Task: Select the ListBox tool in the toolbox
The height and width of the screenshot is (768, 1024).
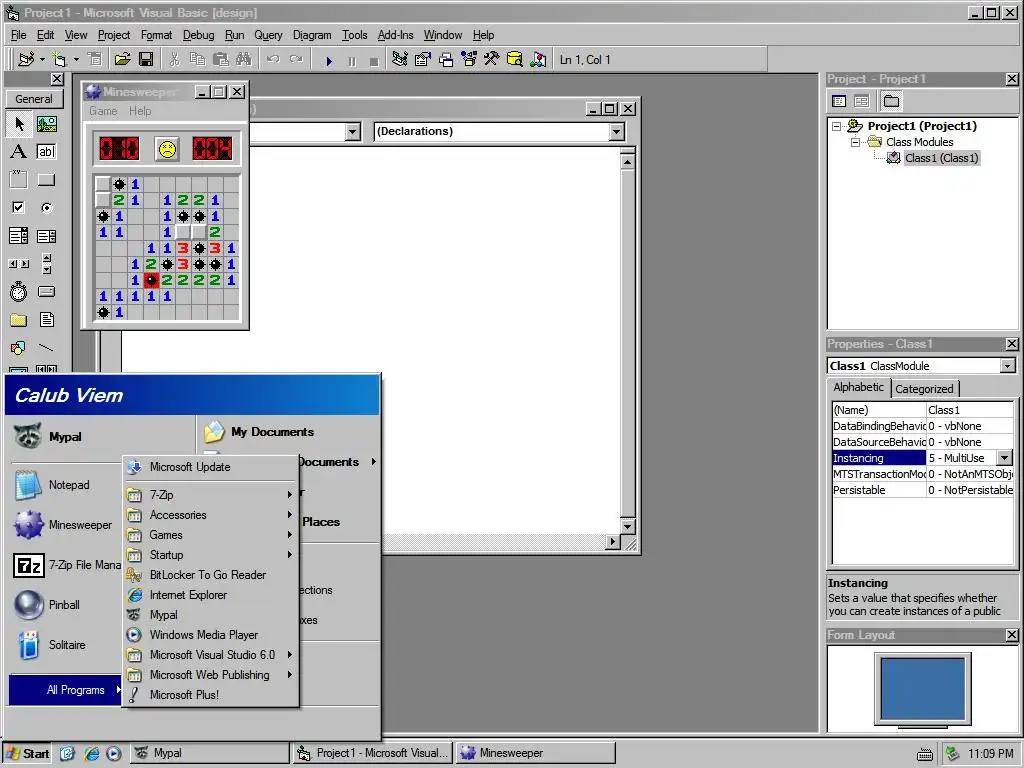Action: coord(46,236)
